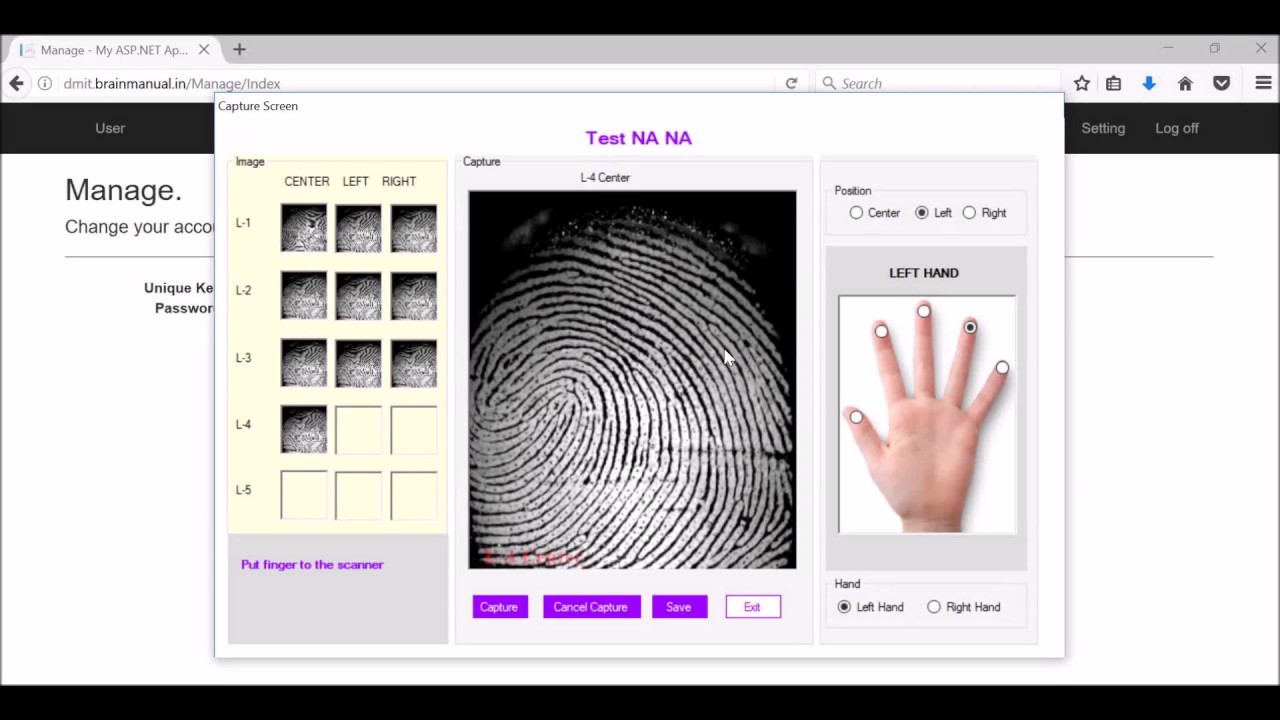Viewport: 1280px width, 720px height.
Task: Open the L-1 Center fingerprint thumbnail
Action: pos(304,228)
